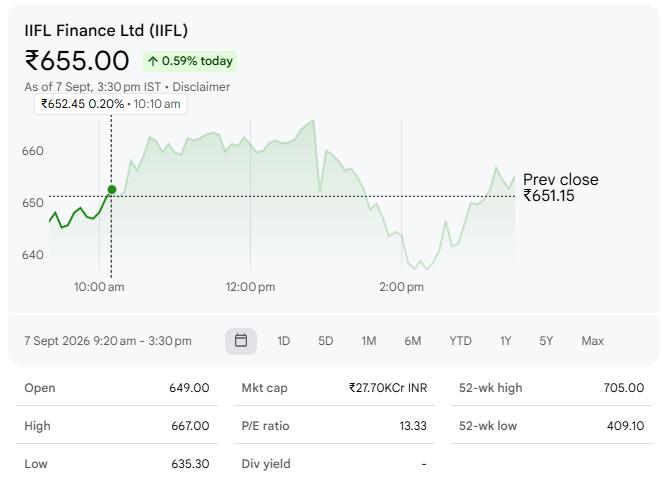Click the Low value 635.30
662x495 pixels.
[190, 464]
